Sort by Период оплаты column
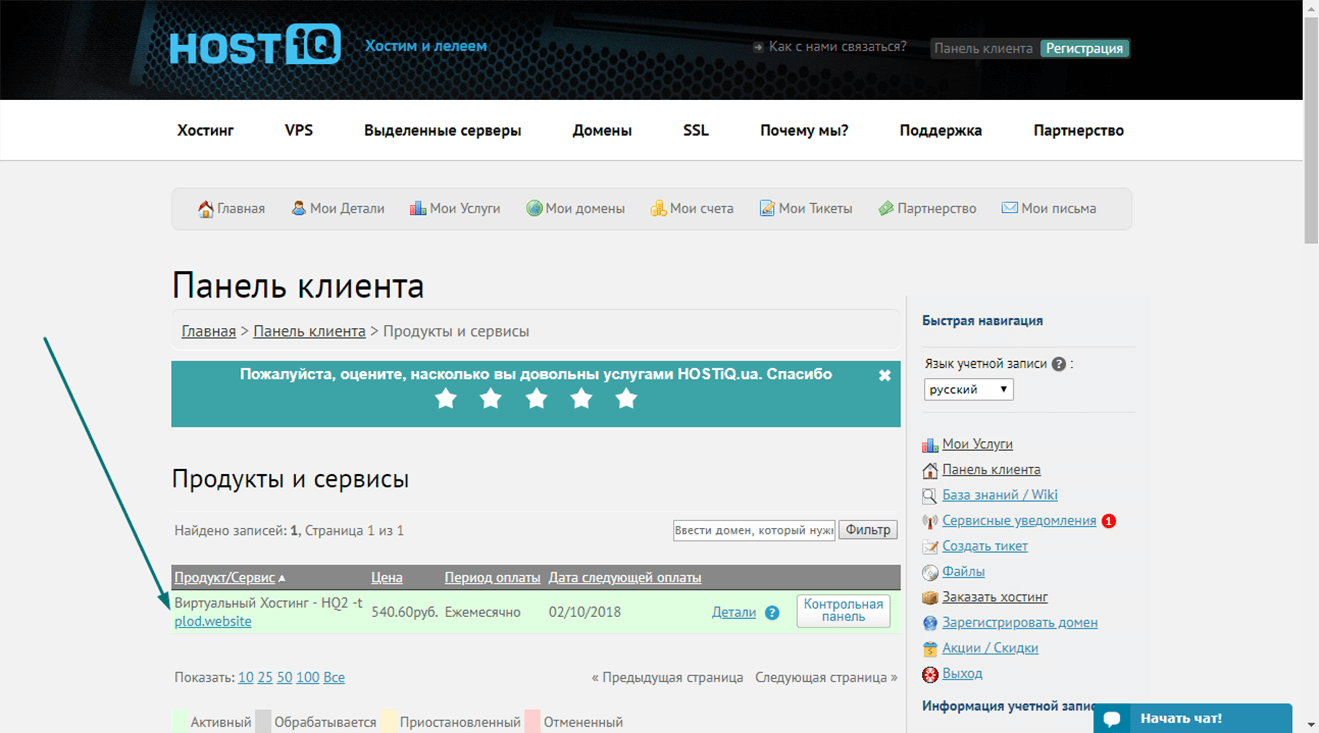This screenshot has width=1319, height=733. (x=493, y=577)
